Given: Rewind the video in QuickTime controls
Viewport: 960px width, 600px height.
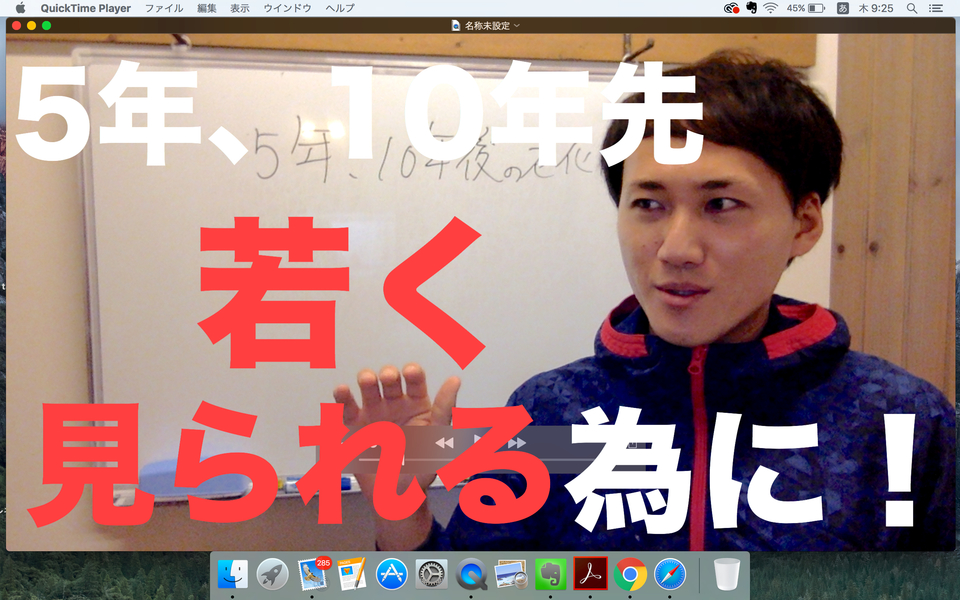Looking at the screenshot, I should pos(445,442).
